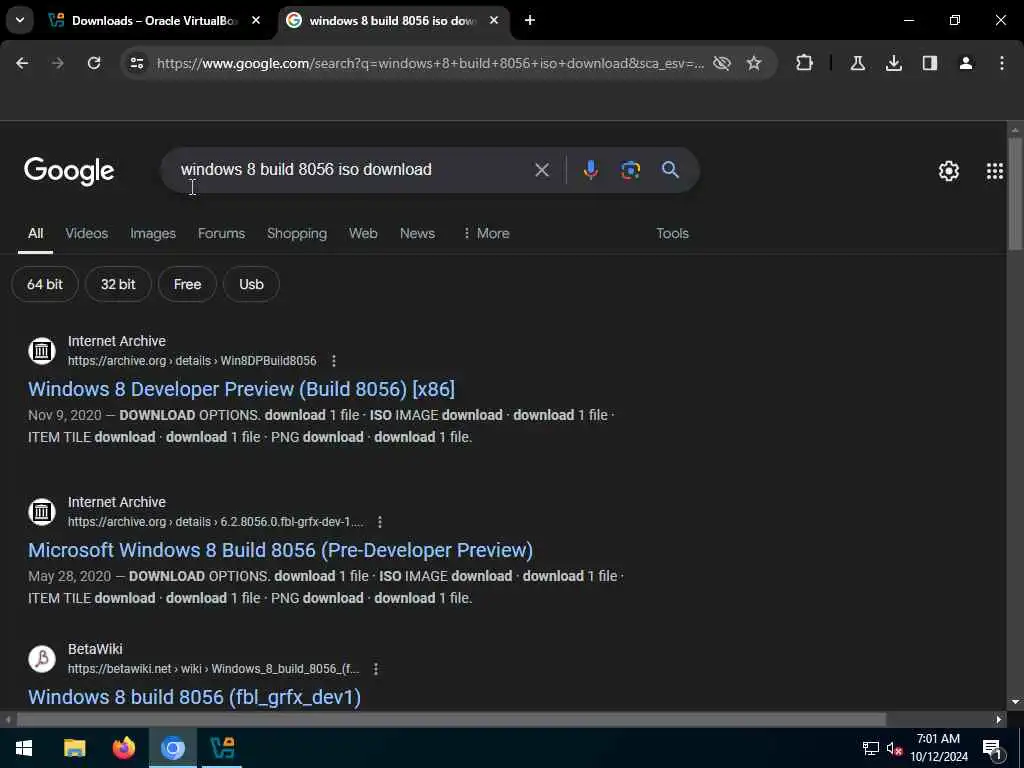
Task: Open Windows 8 build 8056 (fbl_grfx_dev1) link
Action: click(x=195, y=697)
